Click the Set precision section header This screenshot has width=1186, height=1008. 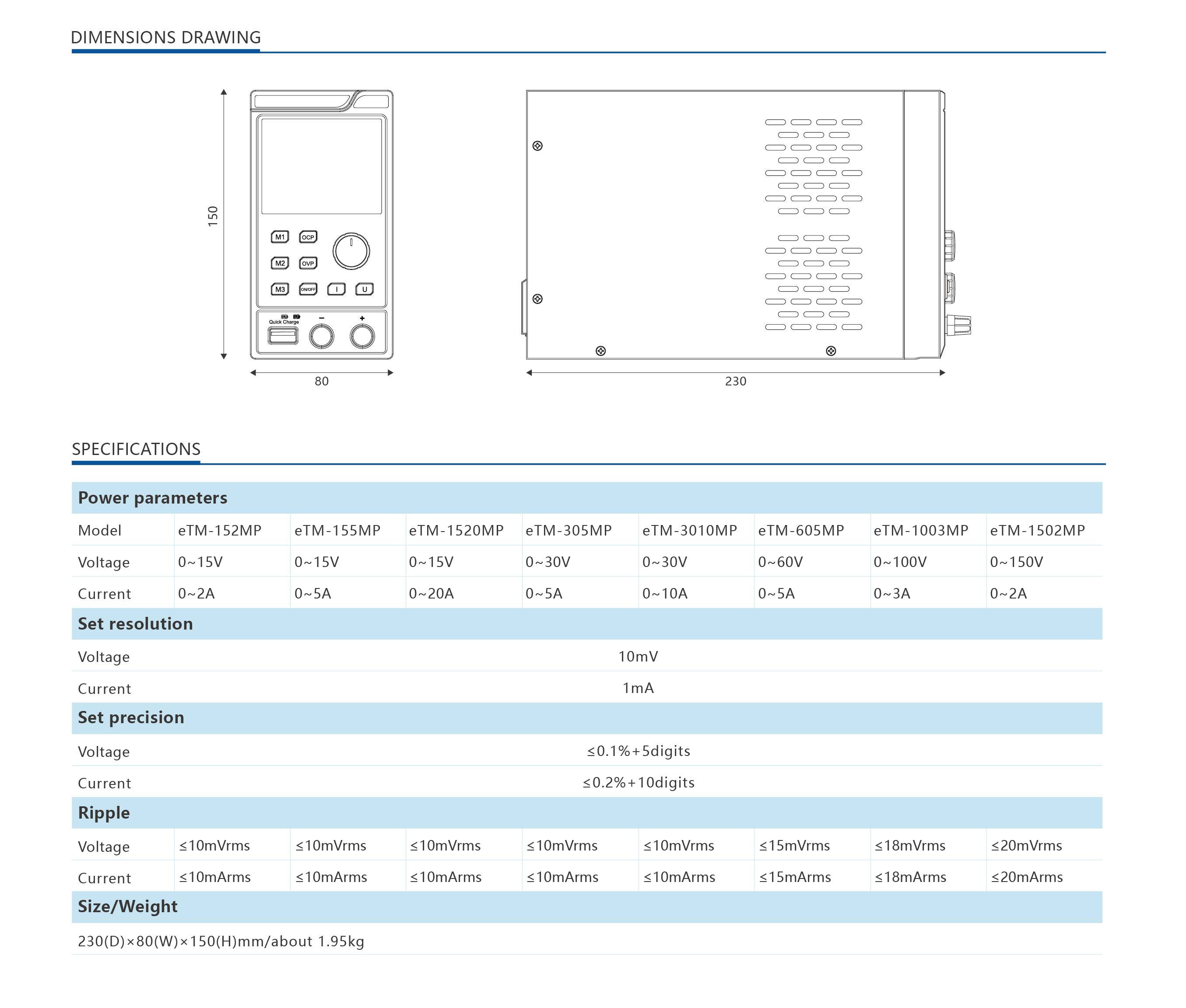(x=586, y=717)
